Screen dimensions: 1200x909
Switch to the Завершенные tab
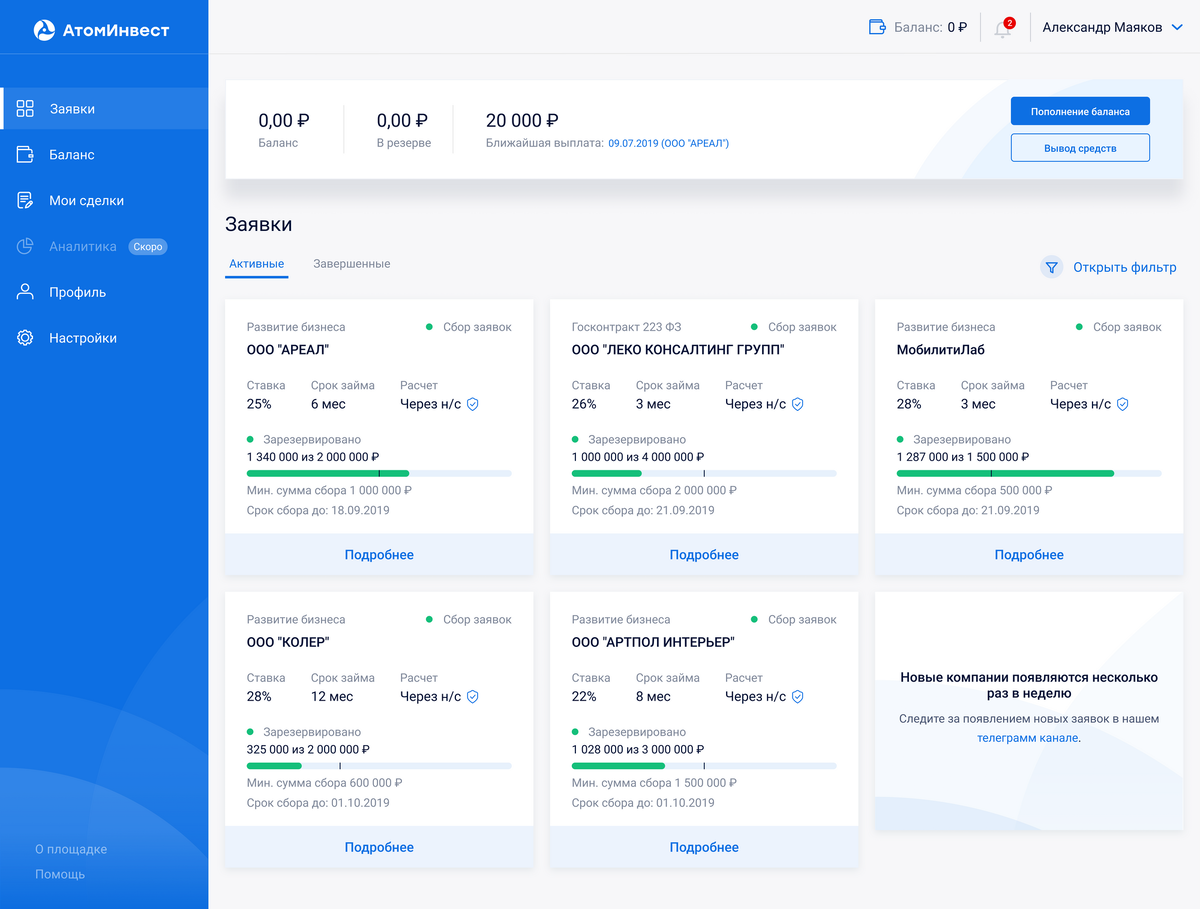tap(351, 264)
